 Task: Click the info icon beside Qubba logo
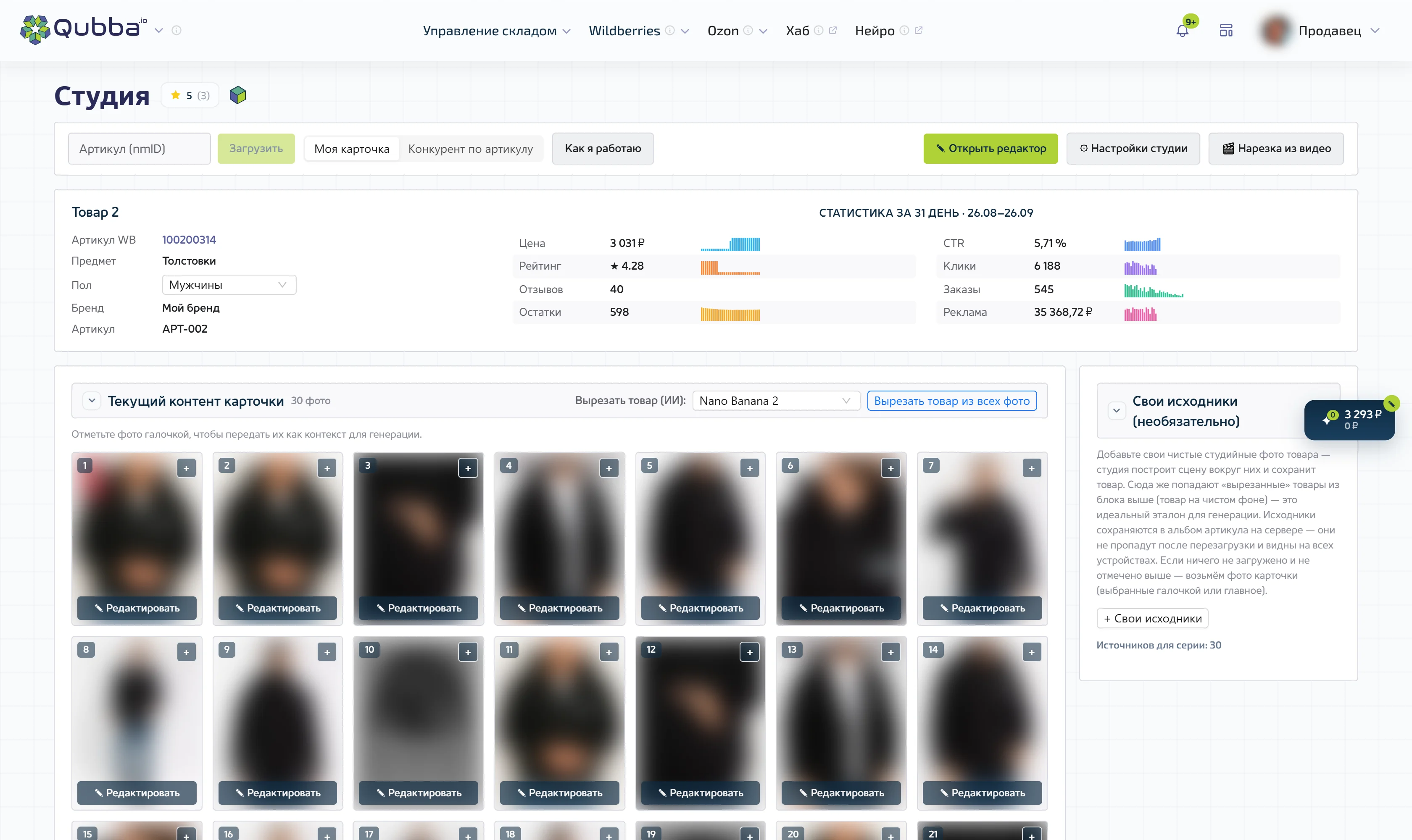tap(177, 31)
